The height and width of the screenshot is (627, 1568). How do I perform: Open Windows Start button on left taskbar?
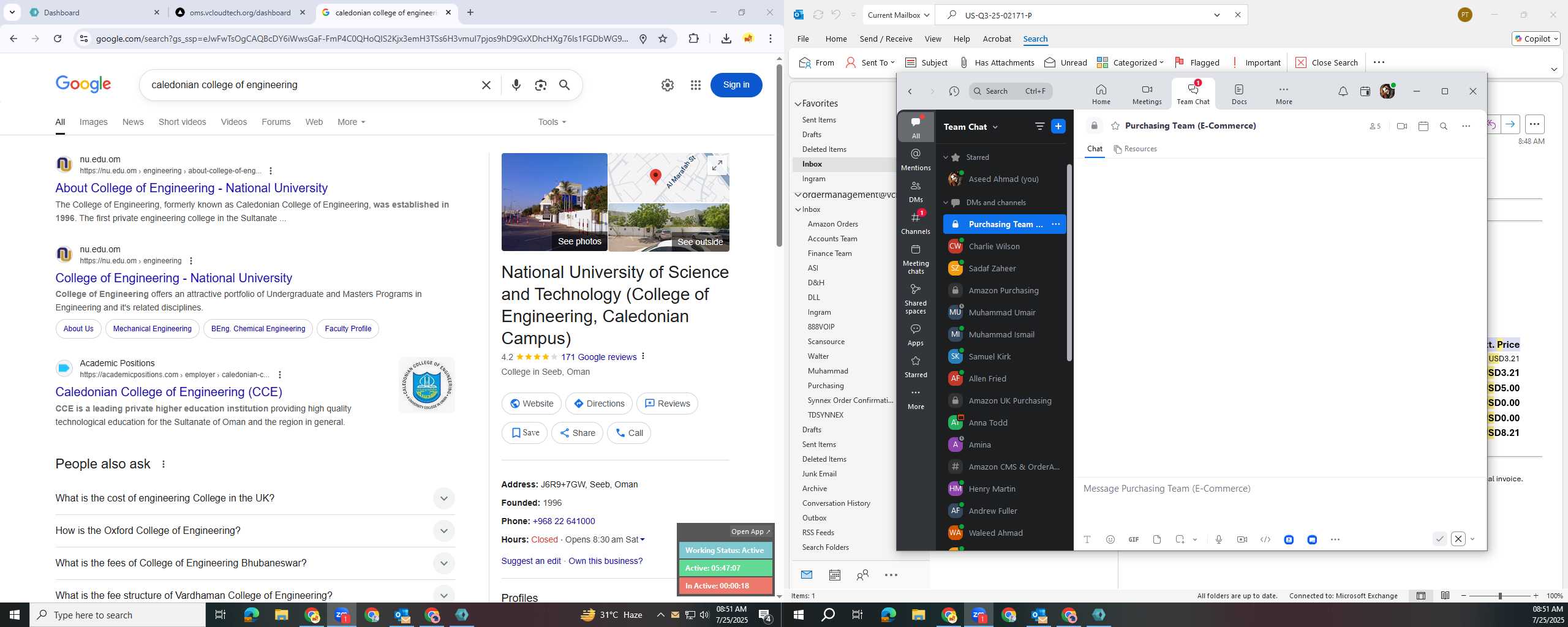point(15,615)
